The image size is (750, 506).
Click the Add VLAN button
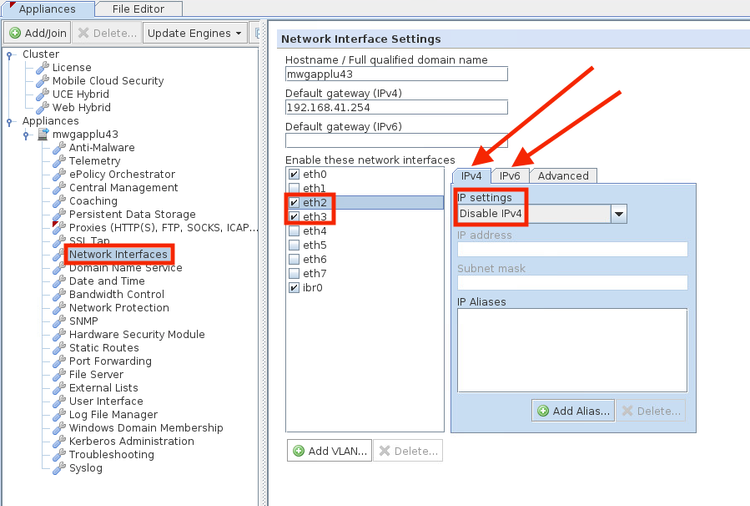coord(330,451)
